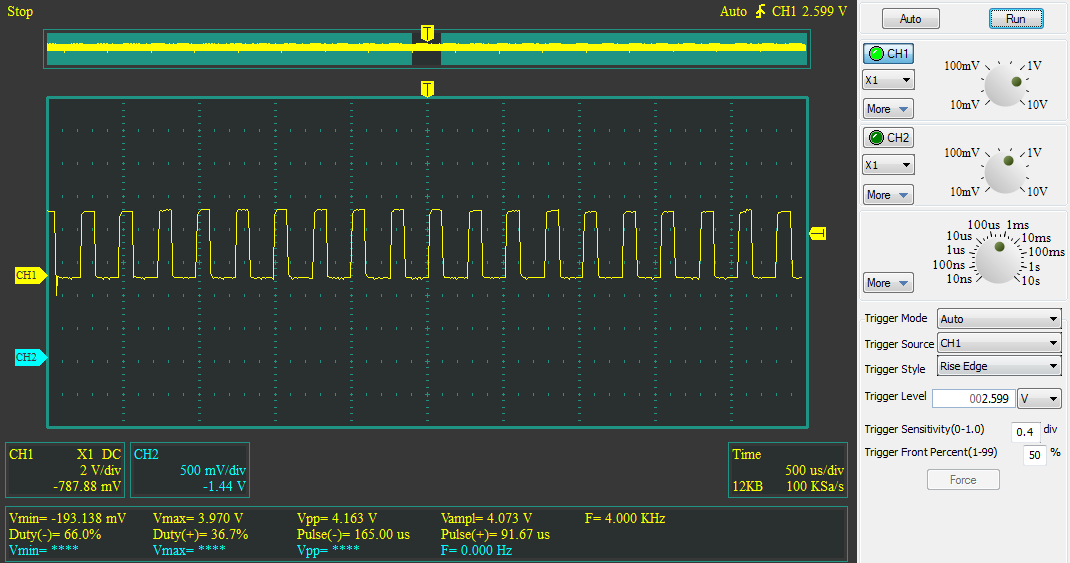Open the trigger level unit V dropdown
The height and width of the screenshot is (563, 1070).
(x=1039, y=399)
